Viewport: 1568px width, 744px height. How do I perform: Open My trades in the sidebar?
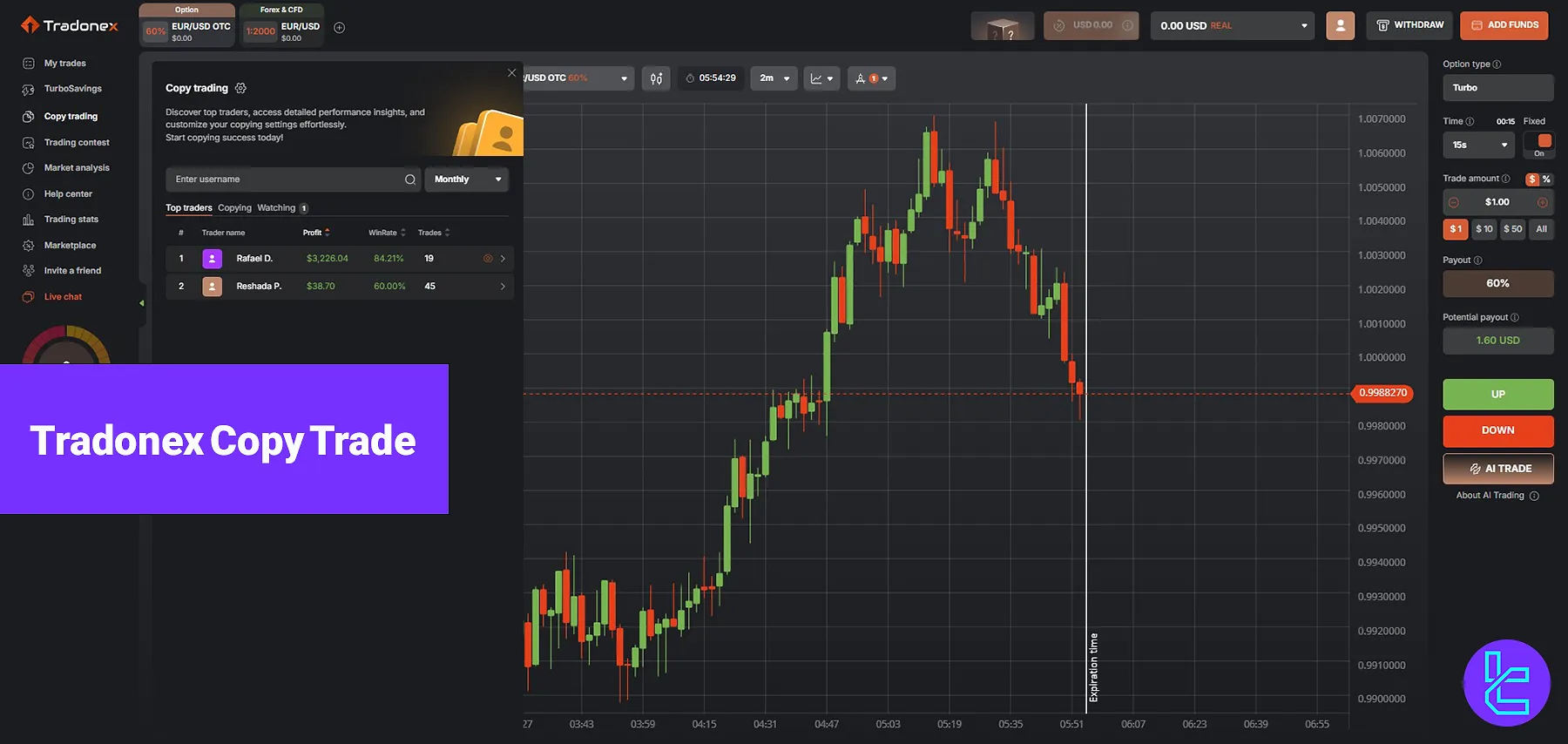pyautogui.click(x=64, y=64)
